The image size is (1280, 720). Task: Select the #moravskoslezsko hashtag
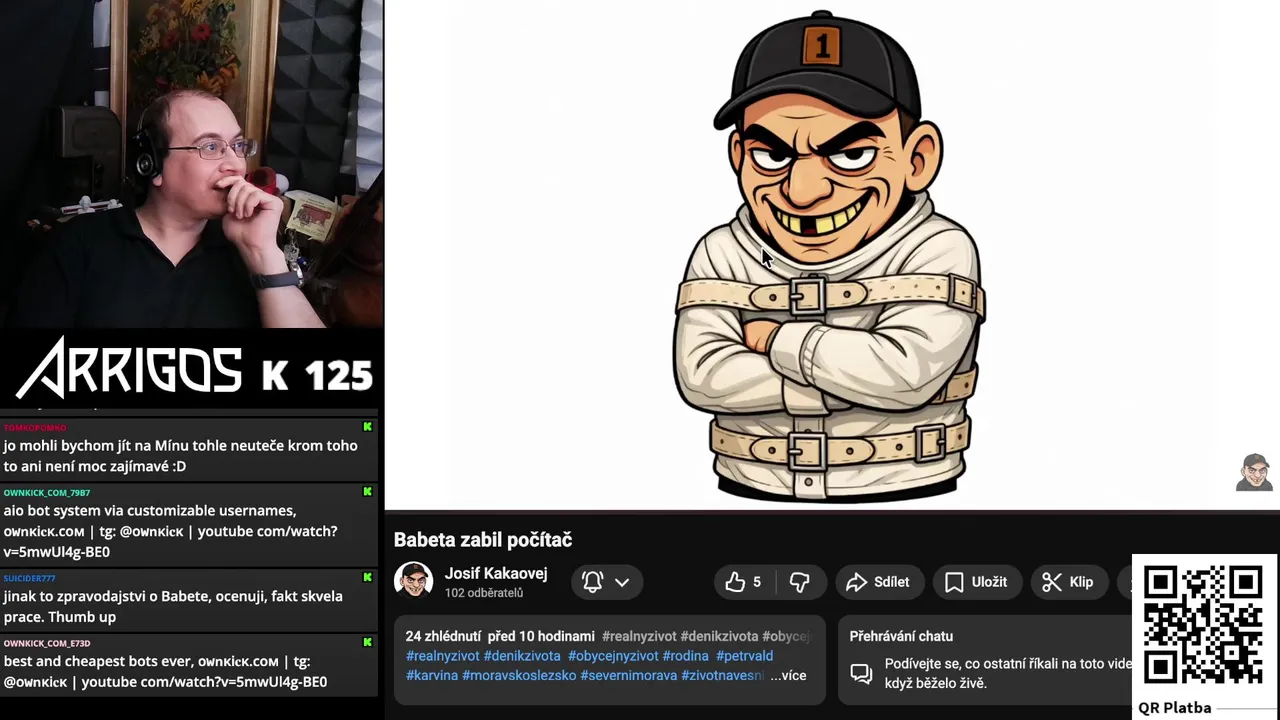pos(519,676)
